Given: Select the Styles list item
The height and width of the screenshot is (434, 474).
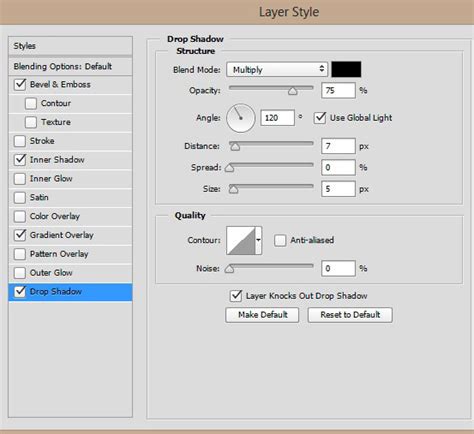Looking at the screenshot, I should pos(70,46).
